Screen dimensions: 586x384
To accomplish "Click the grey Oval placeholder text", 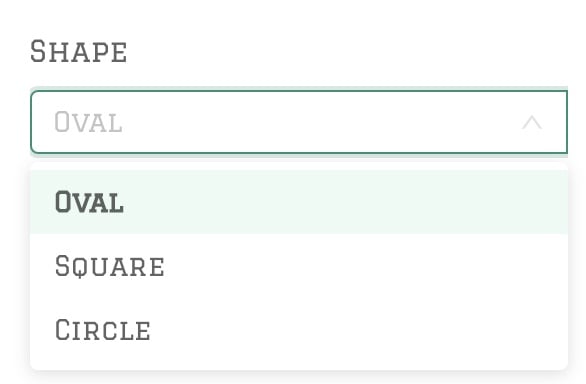I will click(88, 122).
